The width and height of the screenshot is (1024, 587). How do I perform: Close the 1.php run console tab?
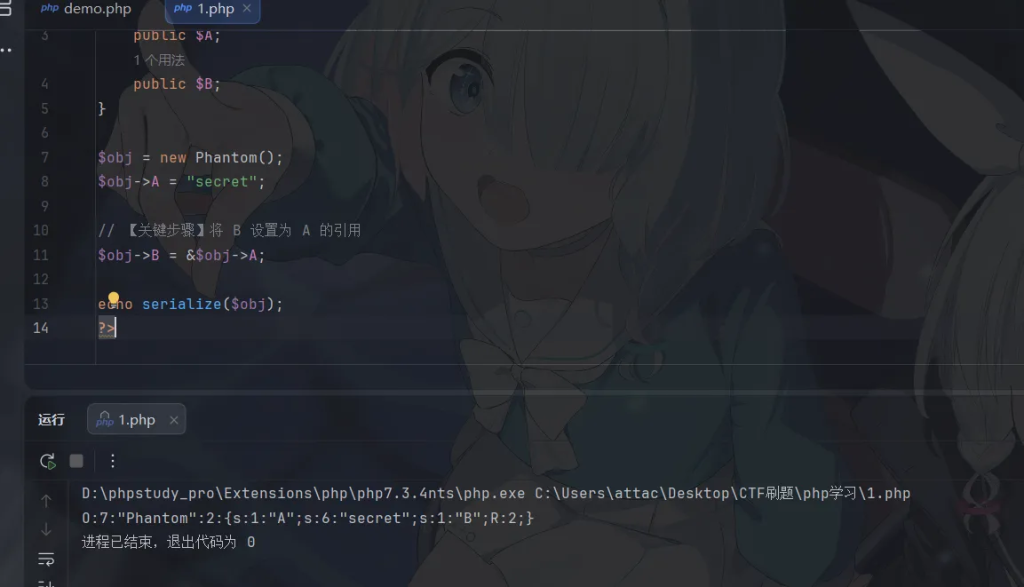pos(173,420)
